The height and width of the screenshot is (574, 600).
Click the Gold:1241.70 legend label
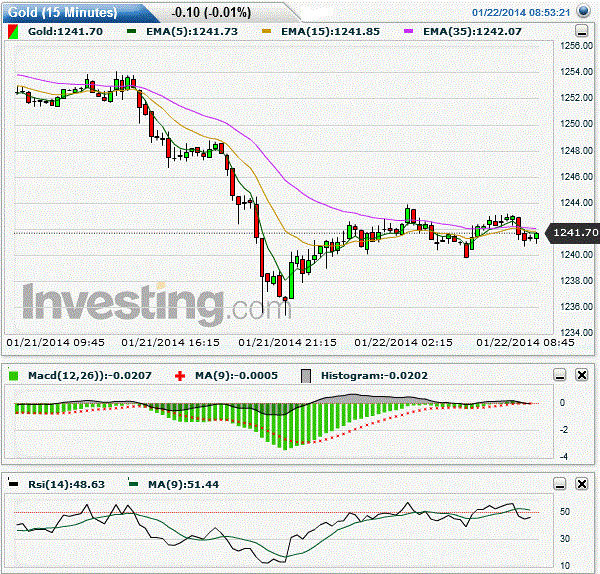point(65,31)
